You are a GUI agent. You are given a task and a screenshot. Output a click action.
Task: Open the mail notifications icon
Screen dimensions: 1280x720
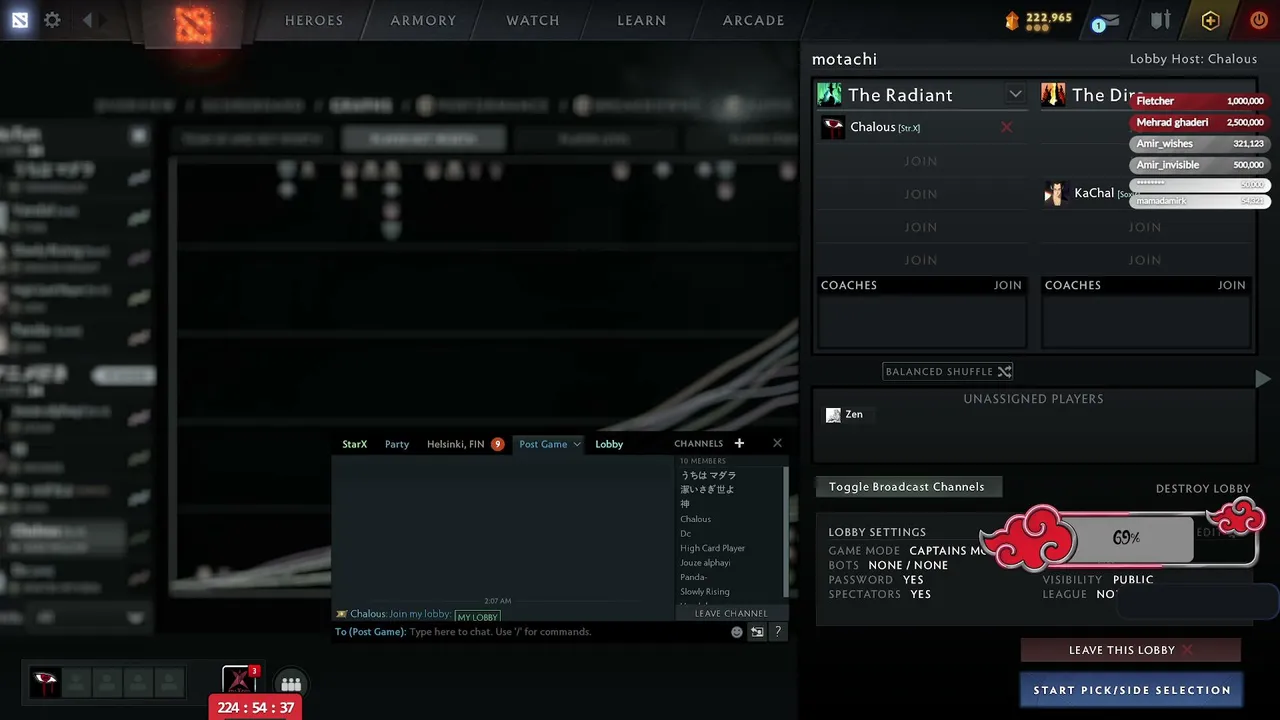click(1108, 21)
